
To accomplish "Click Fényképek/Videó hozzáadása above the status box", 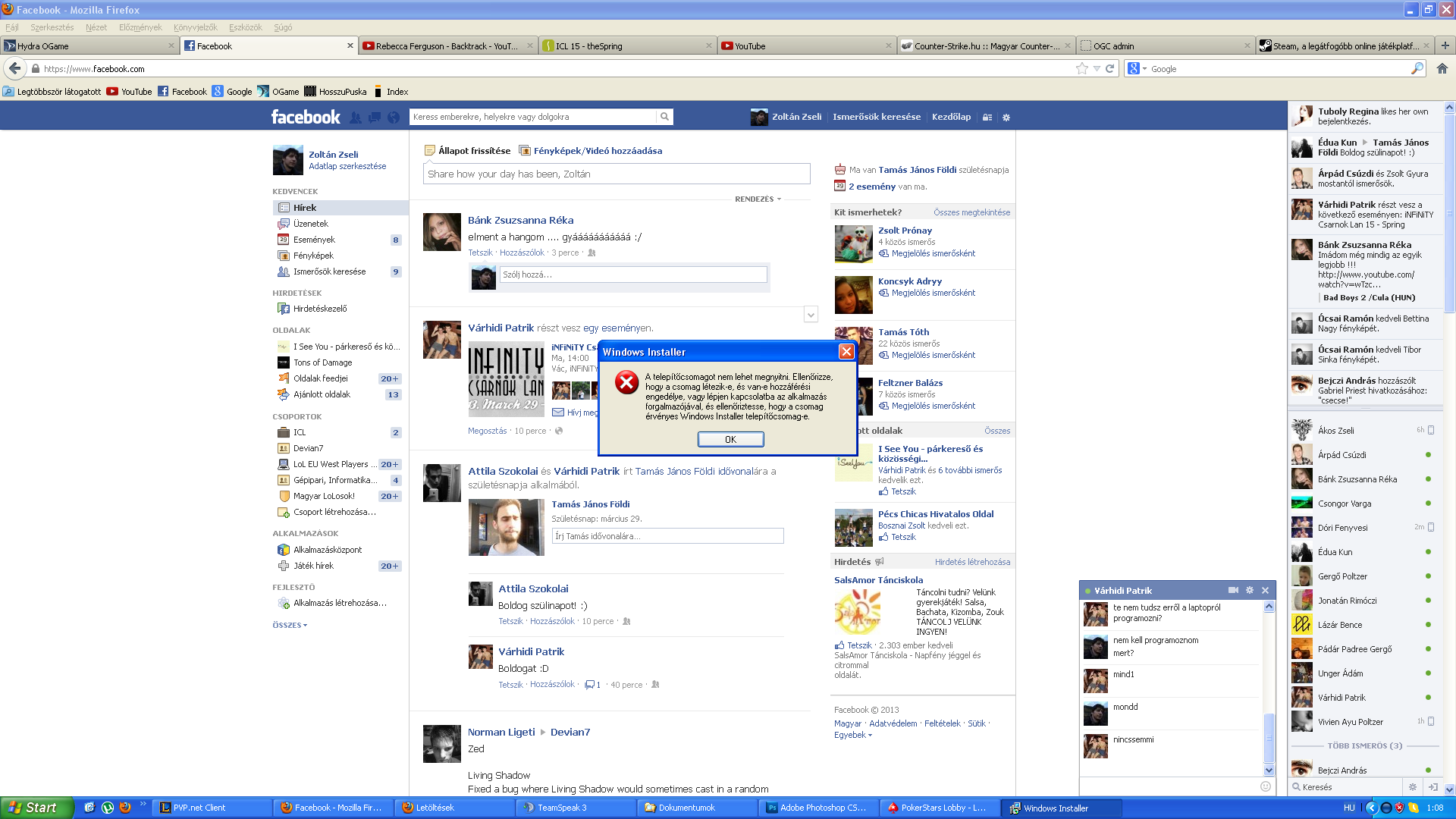I will coord(590,151).
